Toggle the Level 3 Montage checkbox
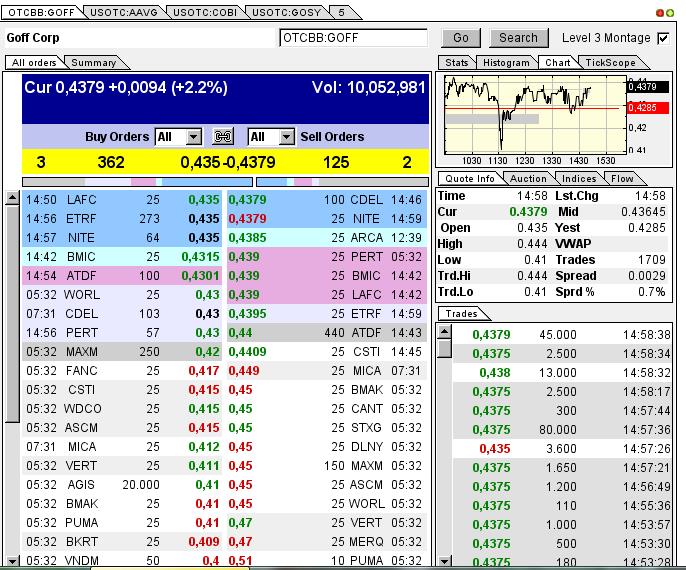Image resolution: width=686 pixels, height=570 pixels. pos(663,38)
